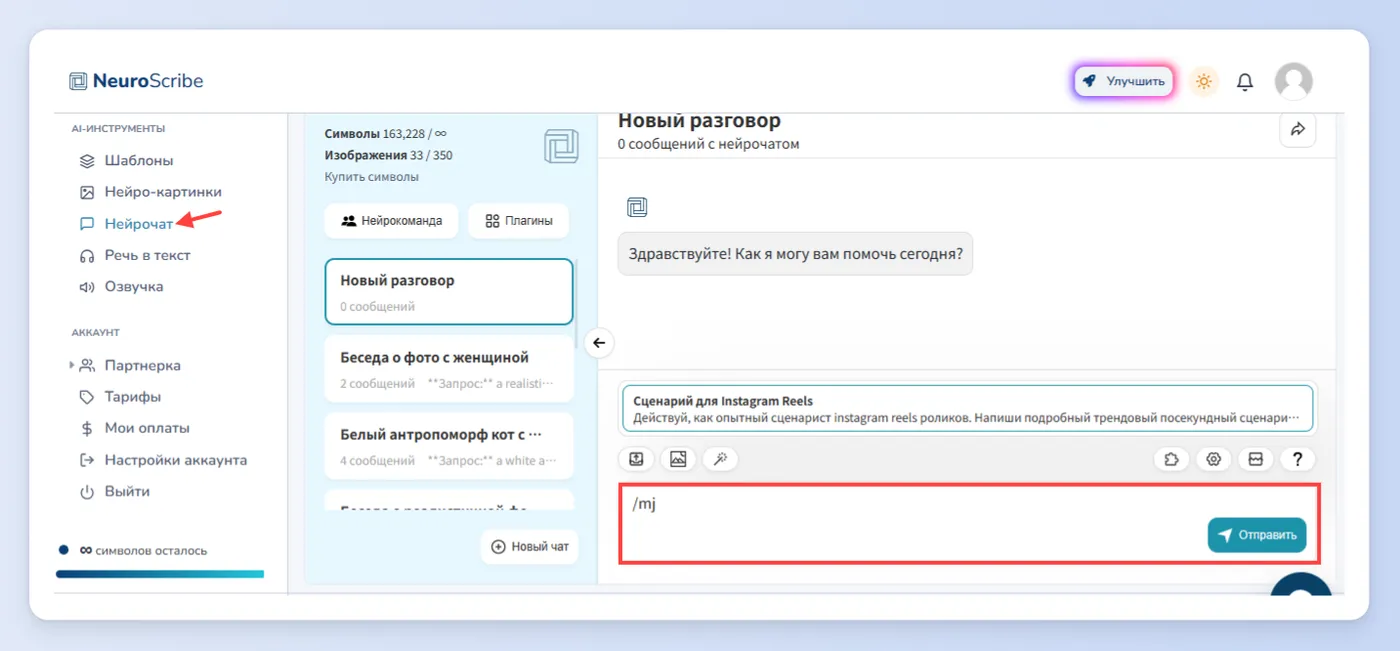This screenshot has width=1400, height=651.
Task: Click the puzzle plugin icon
Action: click(x=1171, y=459)
